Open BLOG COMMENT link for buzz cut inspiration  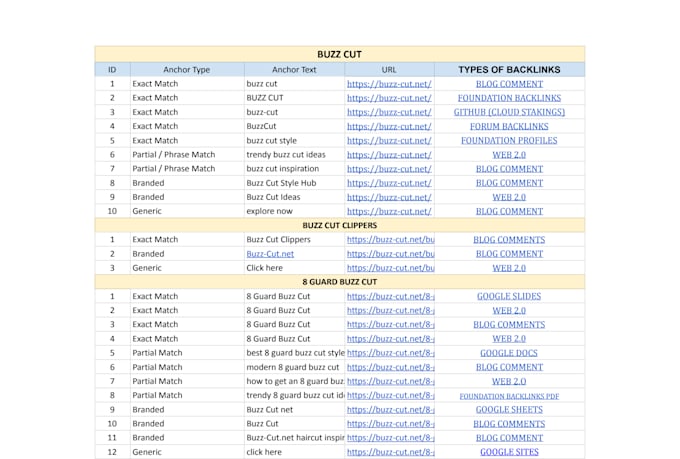tap(509, 169)
